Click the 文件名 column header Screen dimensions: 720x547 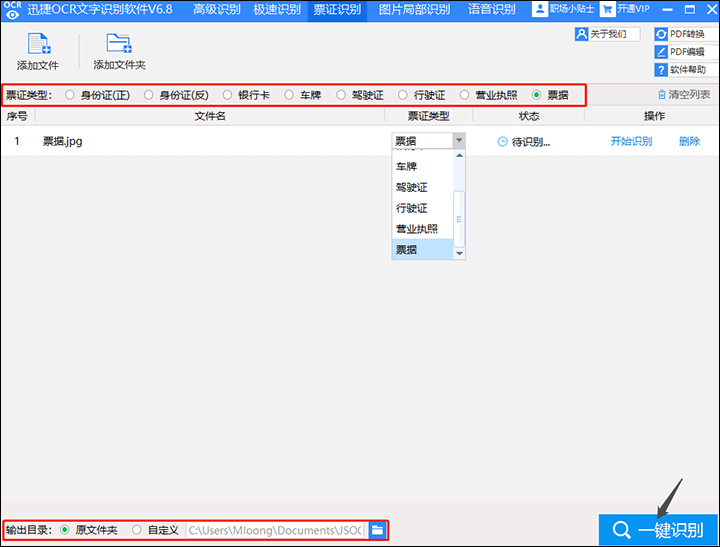210,116
